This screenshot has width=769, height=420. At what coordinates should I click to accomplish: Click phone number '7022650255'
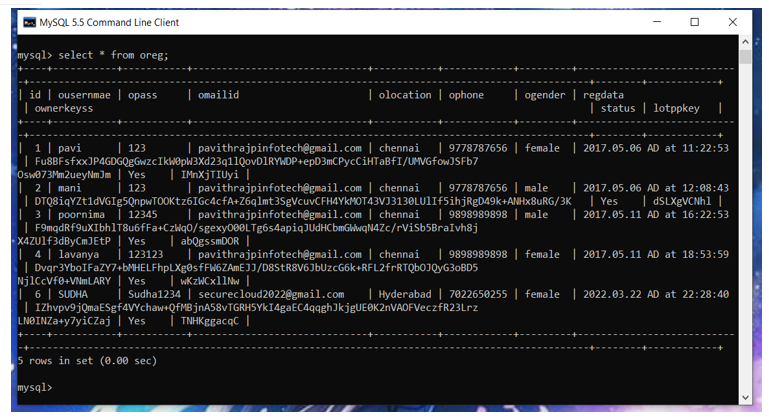(x=478, y=294)
